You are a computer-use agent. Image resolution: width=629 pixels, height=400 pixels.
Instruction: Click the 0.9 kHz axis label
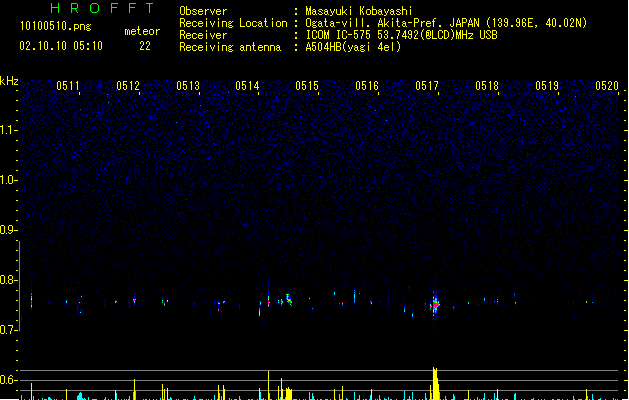pyautogui.click(x=8, y=230)
